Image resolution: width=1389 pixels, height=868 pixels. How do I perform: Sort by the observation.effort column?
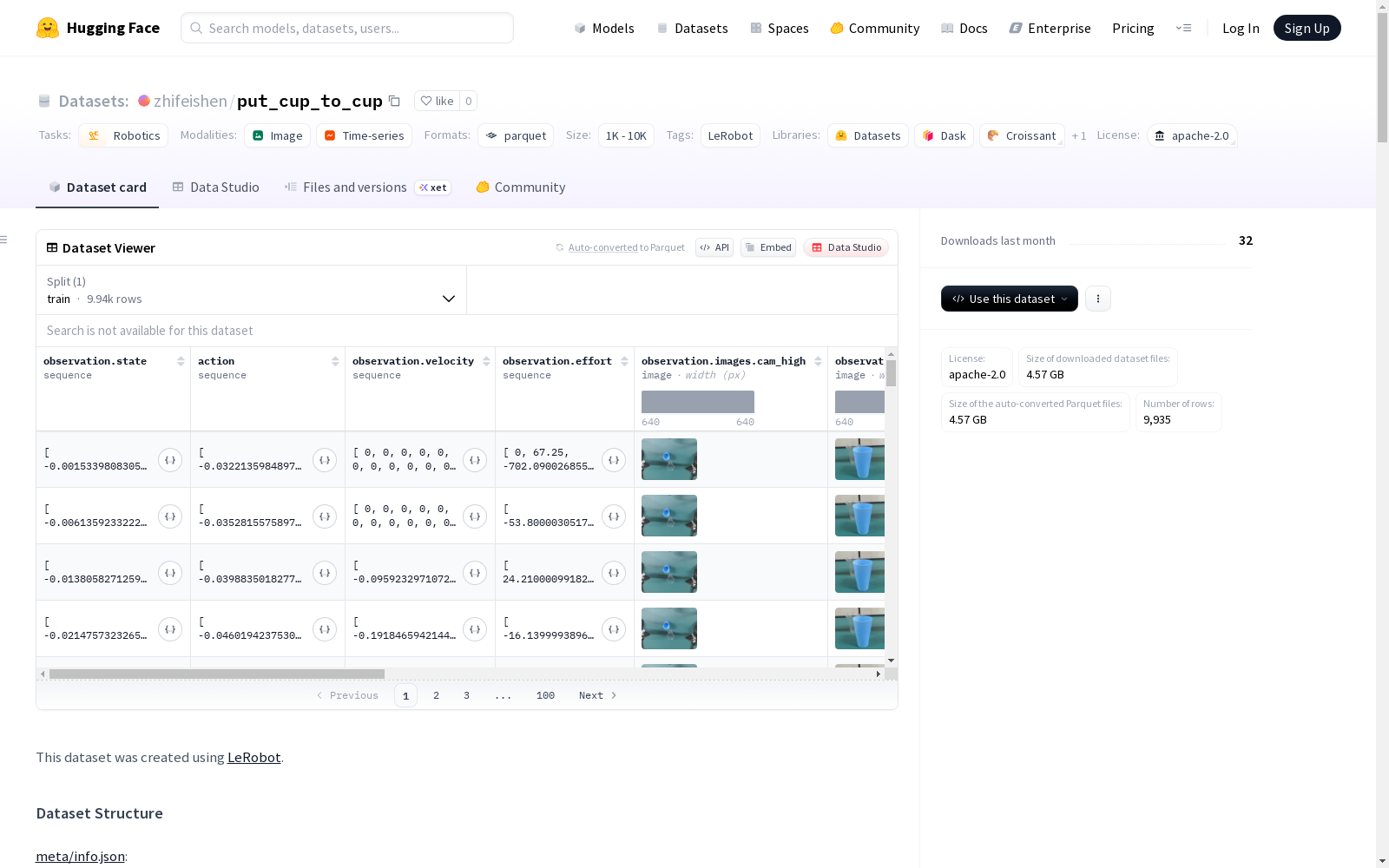coord(624,361)
